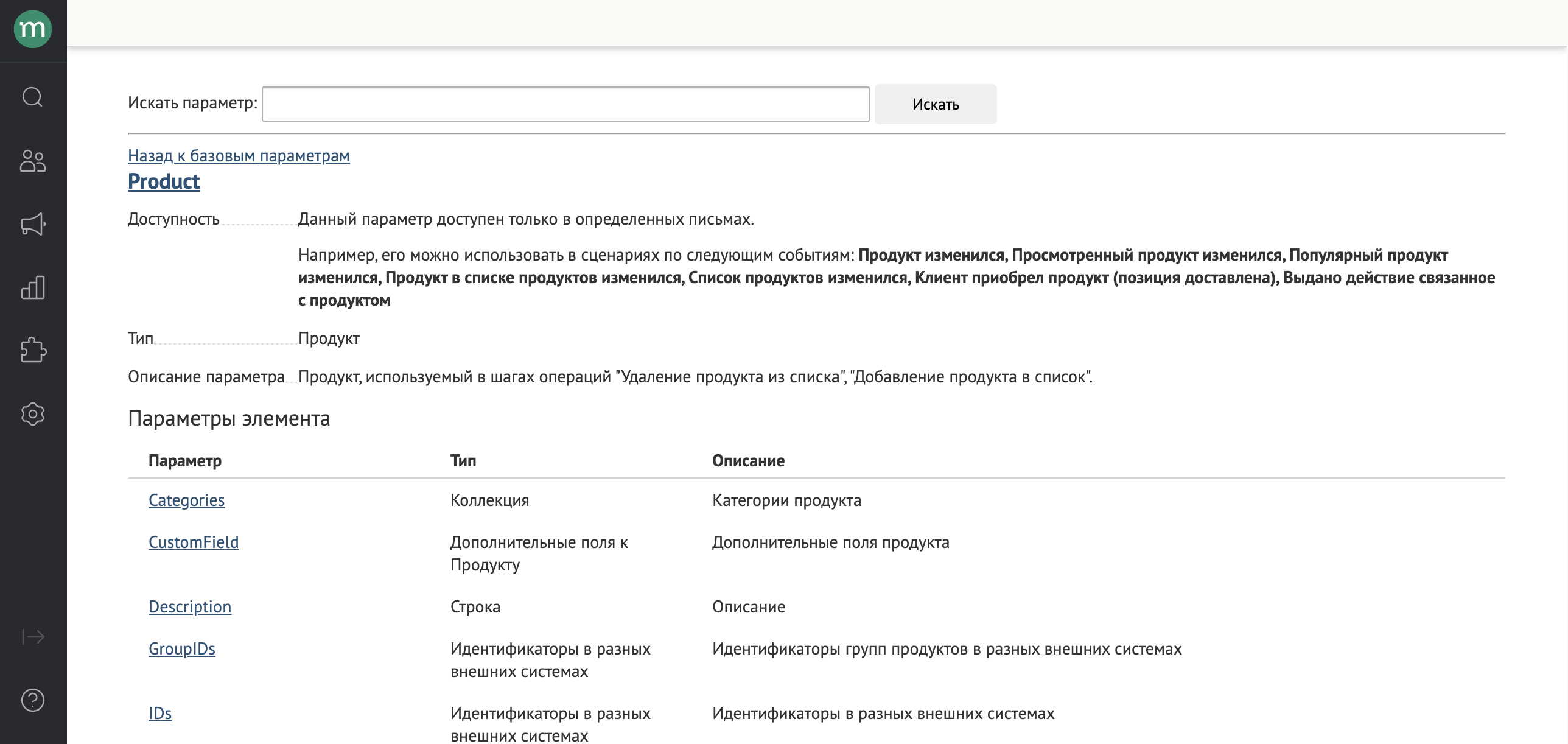Open the settings gear icon

33,414
